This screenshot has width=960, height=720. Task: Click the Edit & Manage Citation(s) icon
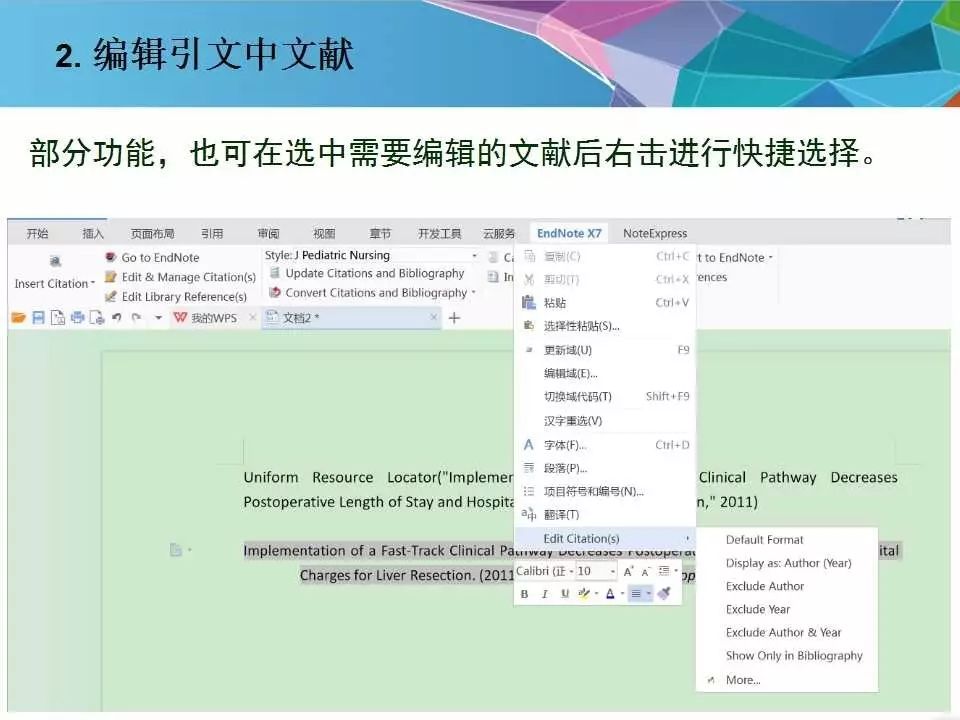pyautogui.click(x=110, y=277)
